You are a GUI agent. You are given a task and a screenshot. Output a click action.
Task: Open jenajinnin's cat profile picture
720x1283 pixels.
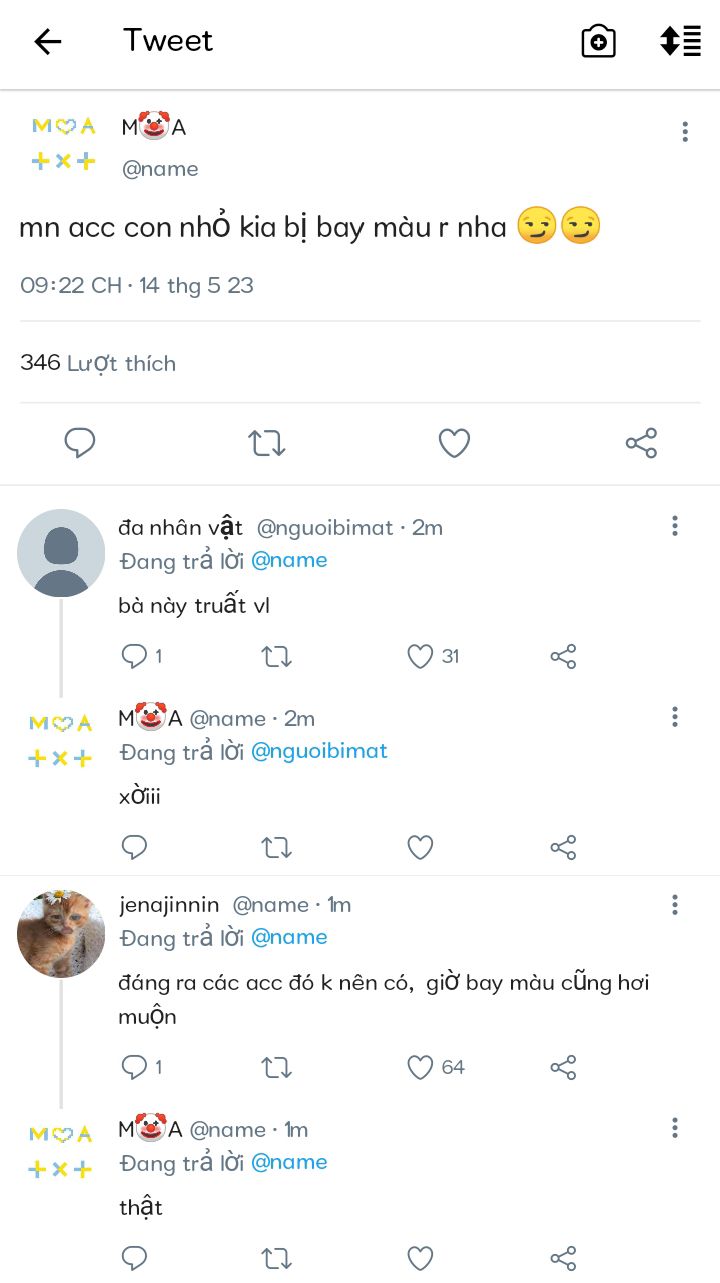tap(61, 933)
